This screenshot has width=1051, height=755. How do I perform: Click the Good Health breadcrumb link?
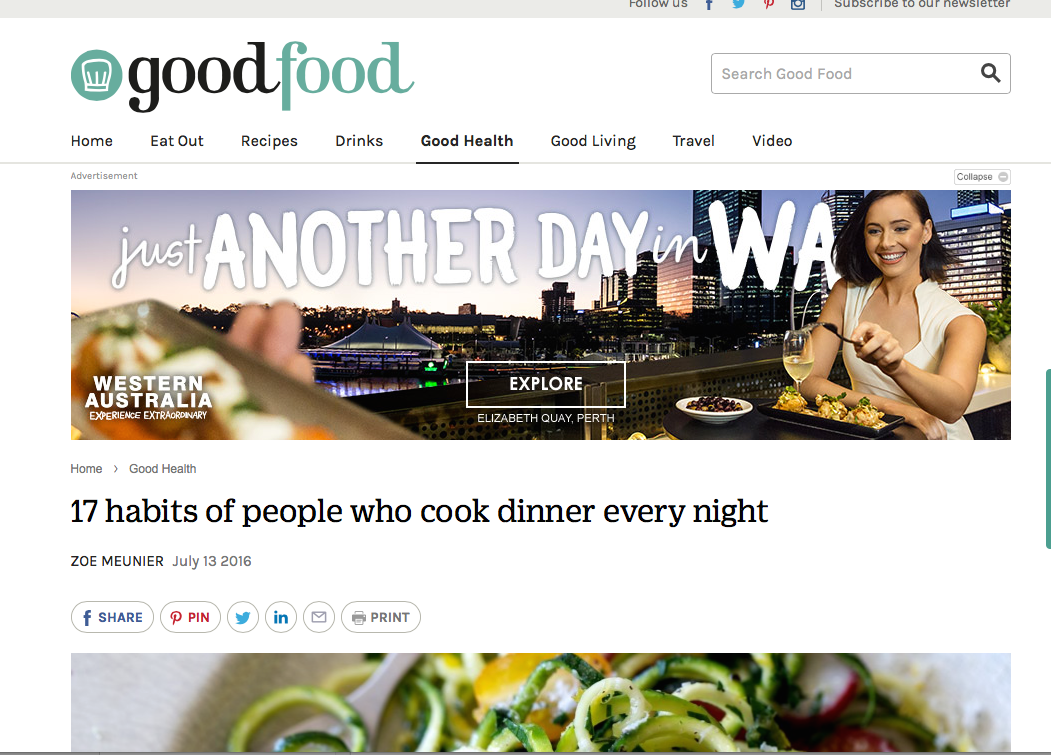point(163,469)
